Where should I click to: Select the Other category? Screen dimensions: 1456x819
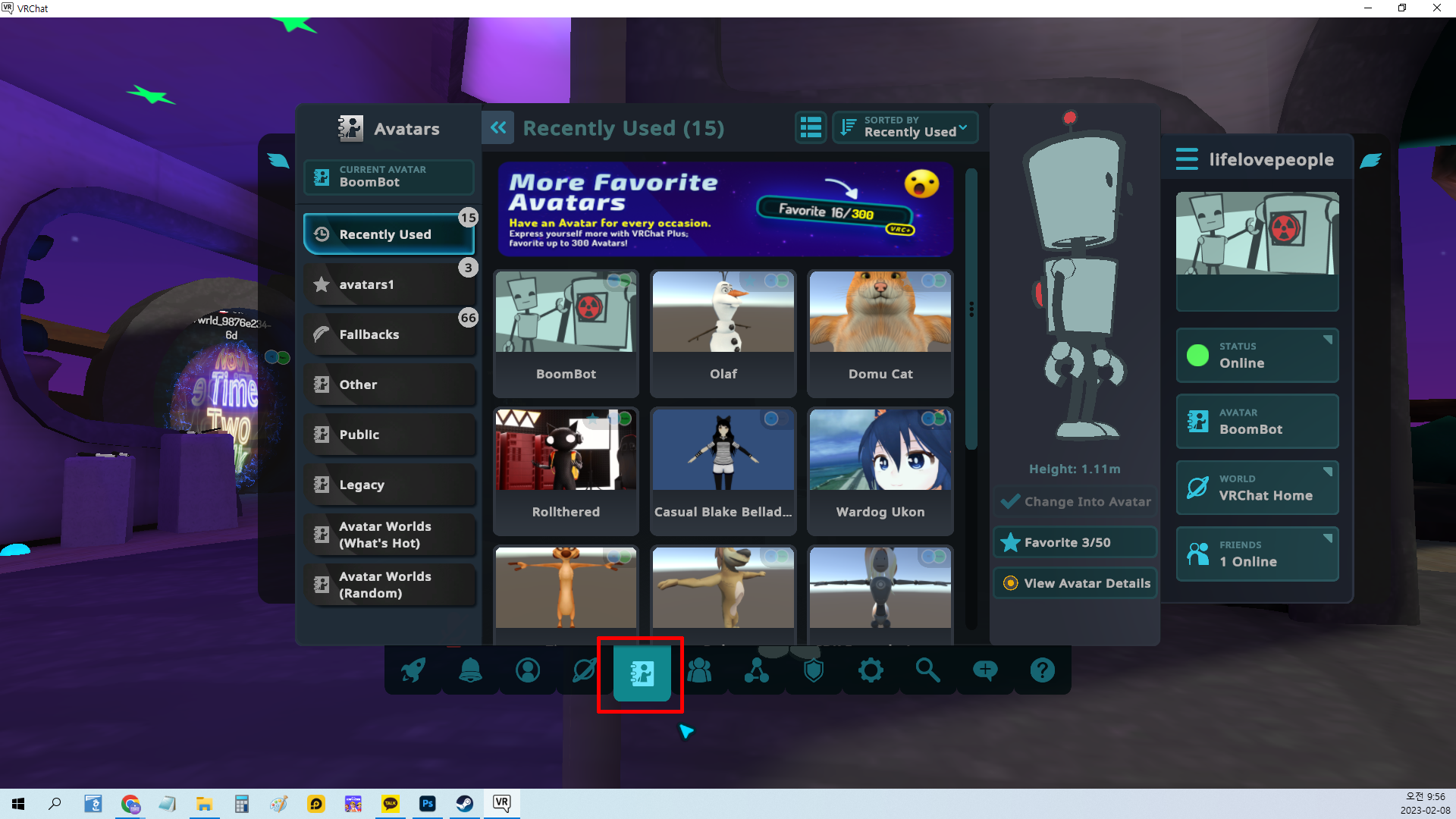[389, 384]
